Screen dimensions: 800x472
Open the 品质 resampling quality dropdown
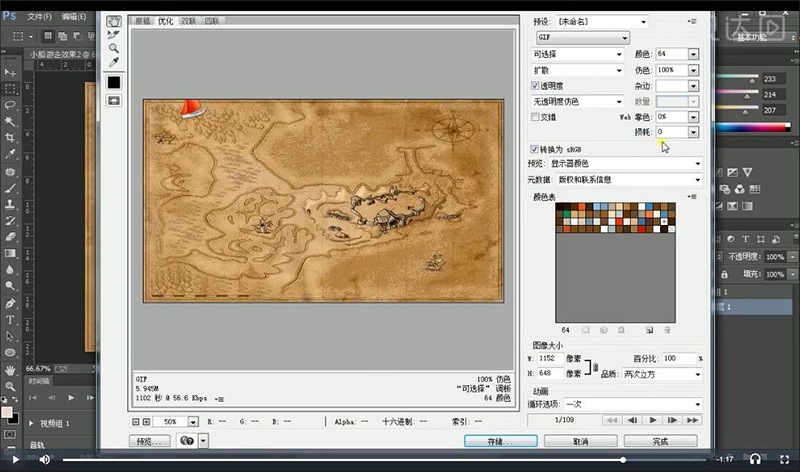660,373
